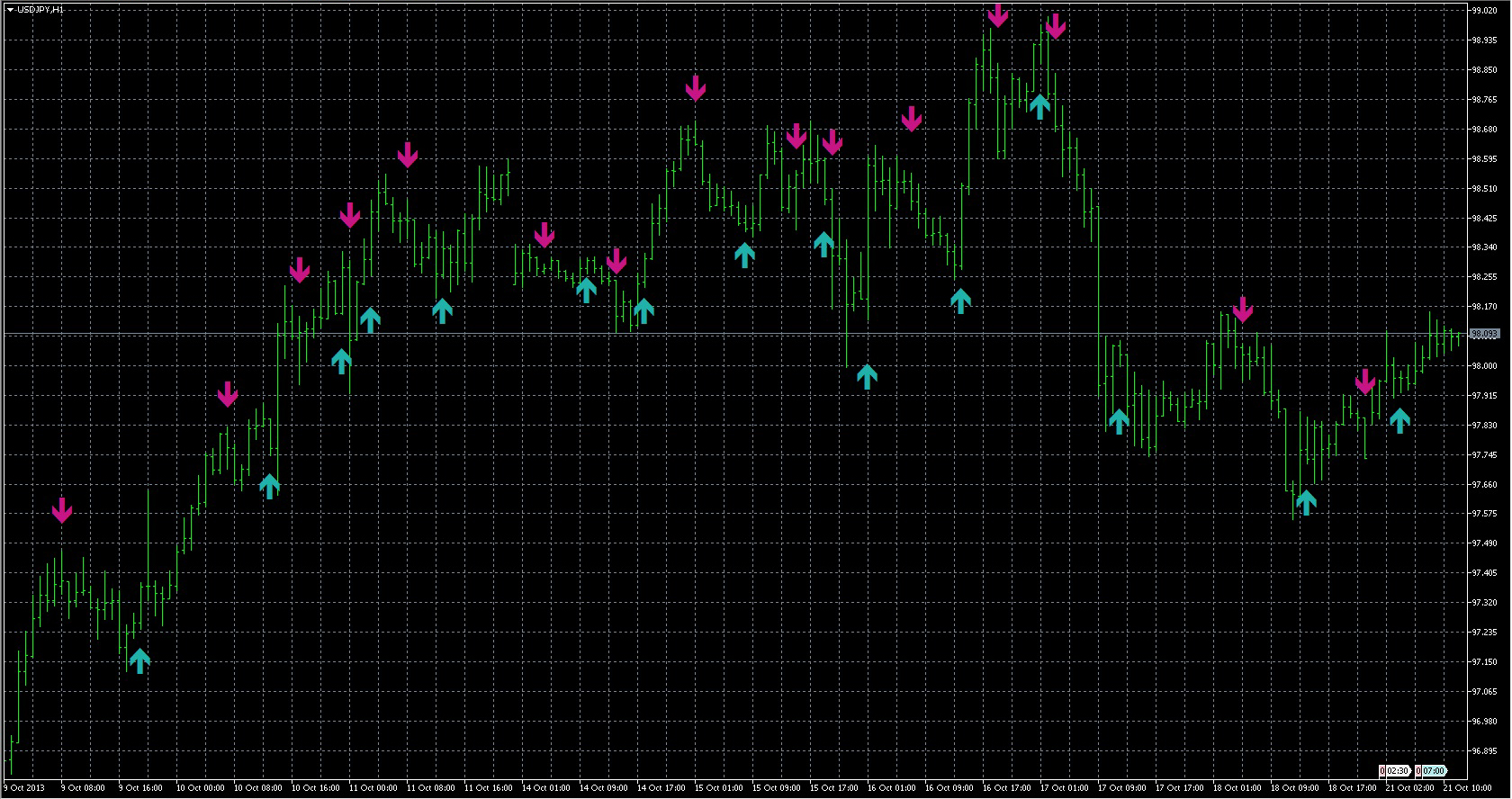Image resolution: width=1512 pixels, height=799 pixels.
Task: Click the 99.020 price scale label
Action: (1484, 11)
